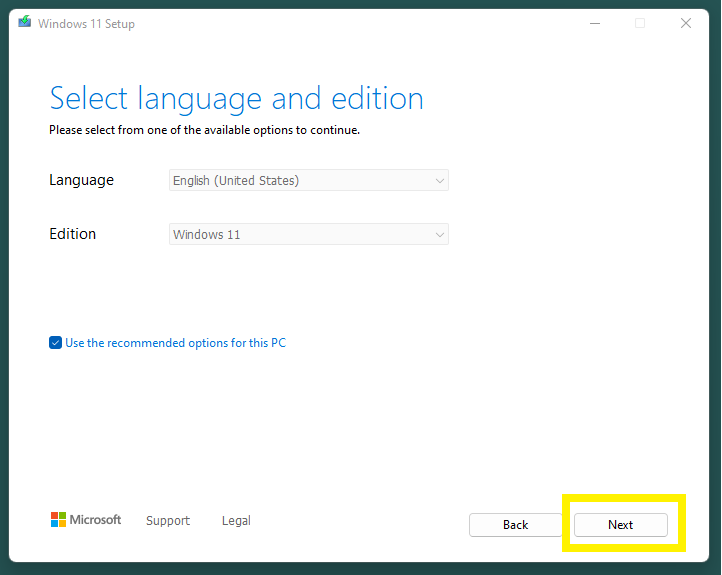722x575 pixels.
Task: Click the Next button
Action: pyautogui.click(x=621, y=525)
